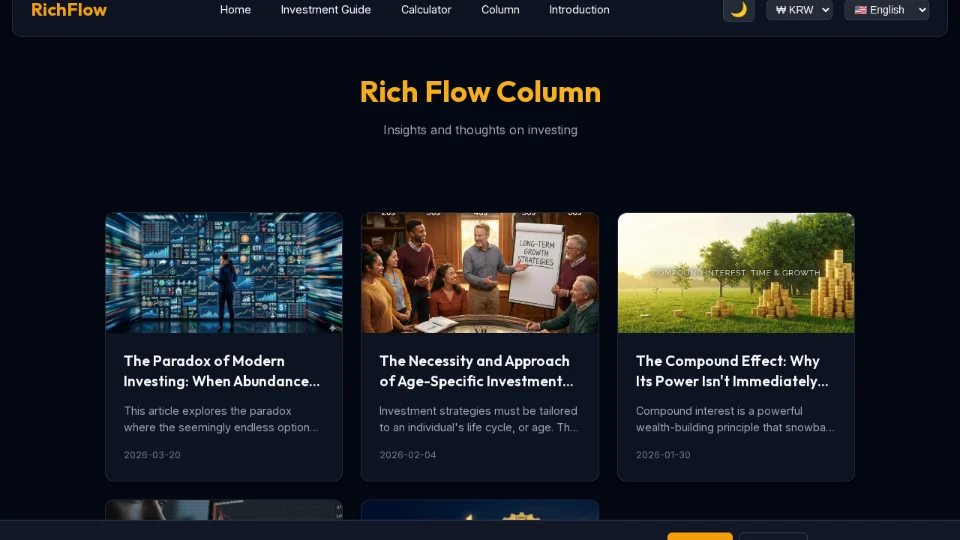Image resolution: width=960 pixels, height=540 pixels.
Task: Click the RichFlow logo
Action: click(x=69, y=10)
